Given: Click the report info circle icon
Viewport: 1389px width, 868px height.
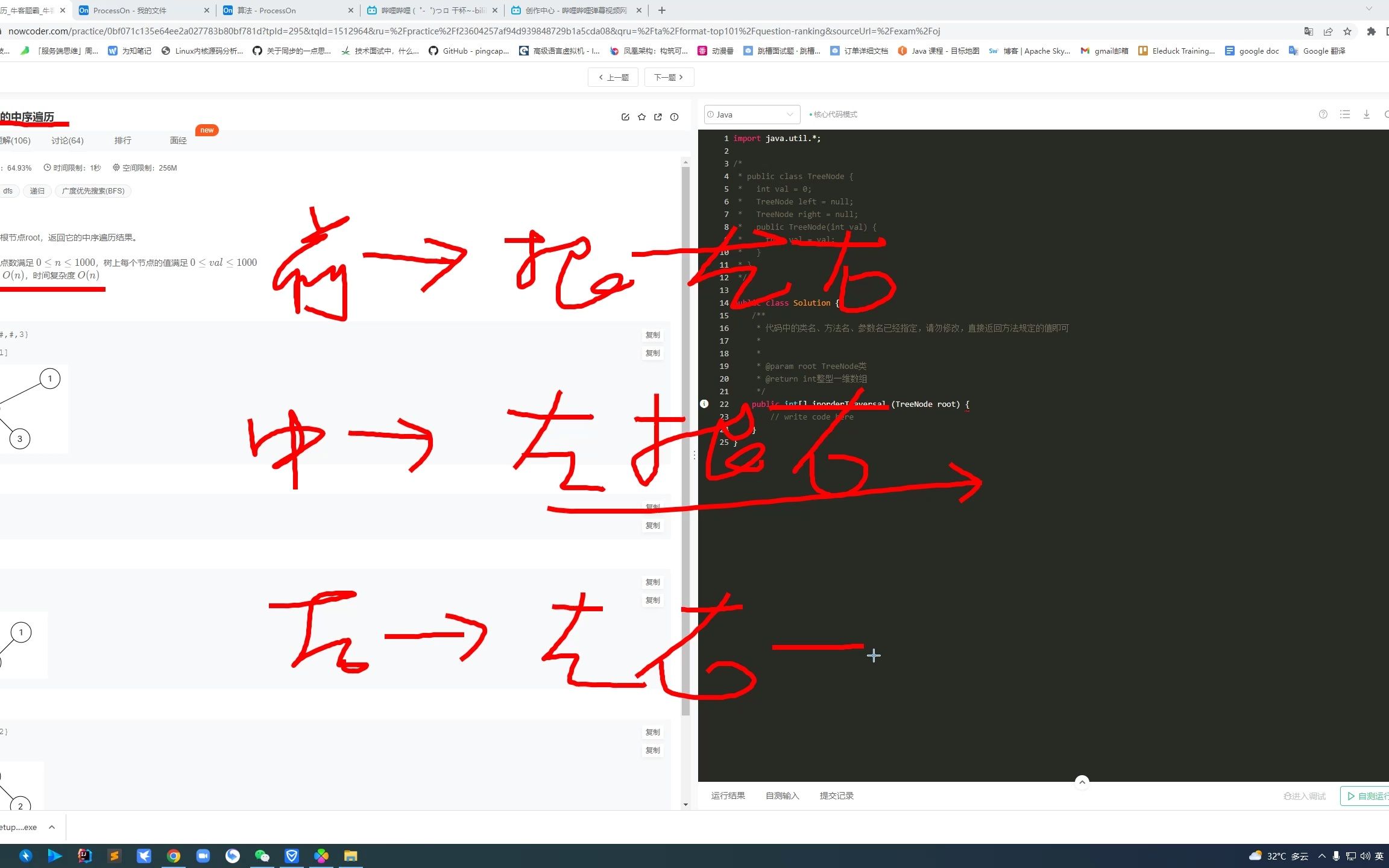Looking at the screenshot, I should 674,117.
